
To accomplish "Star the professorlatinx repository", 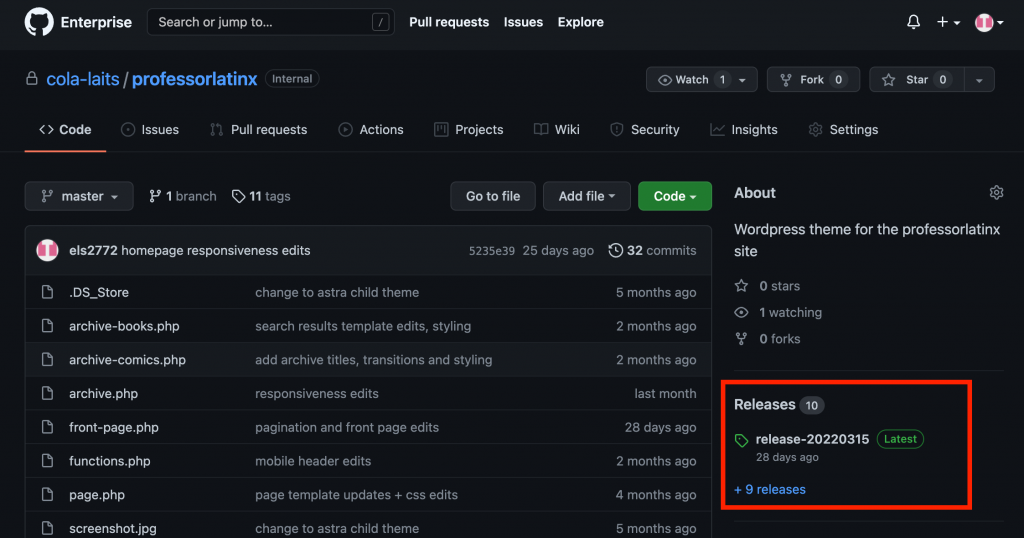I will (x=916, y=80).
